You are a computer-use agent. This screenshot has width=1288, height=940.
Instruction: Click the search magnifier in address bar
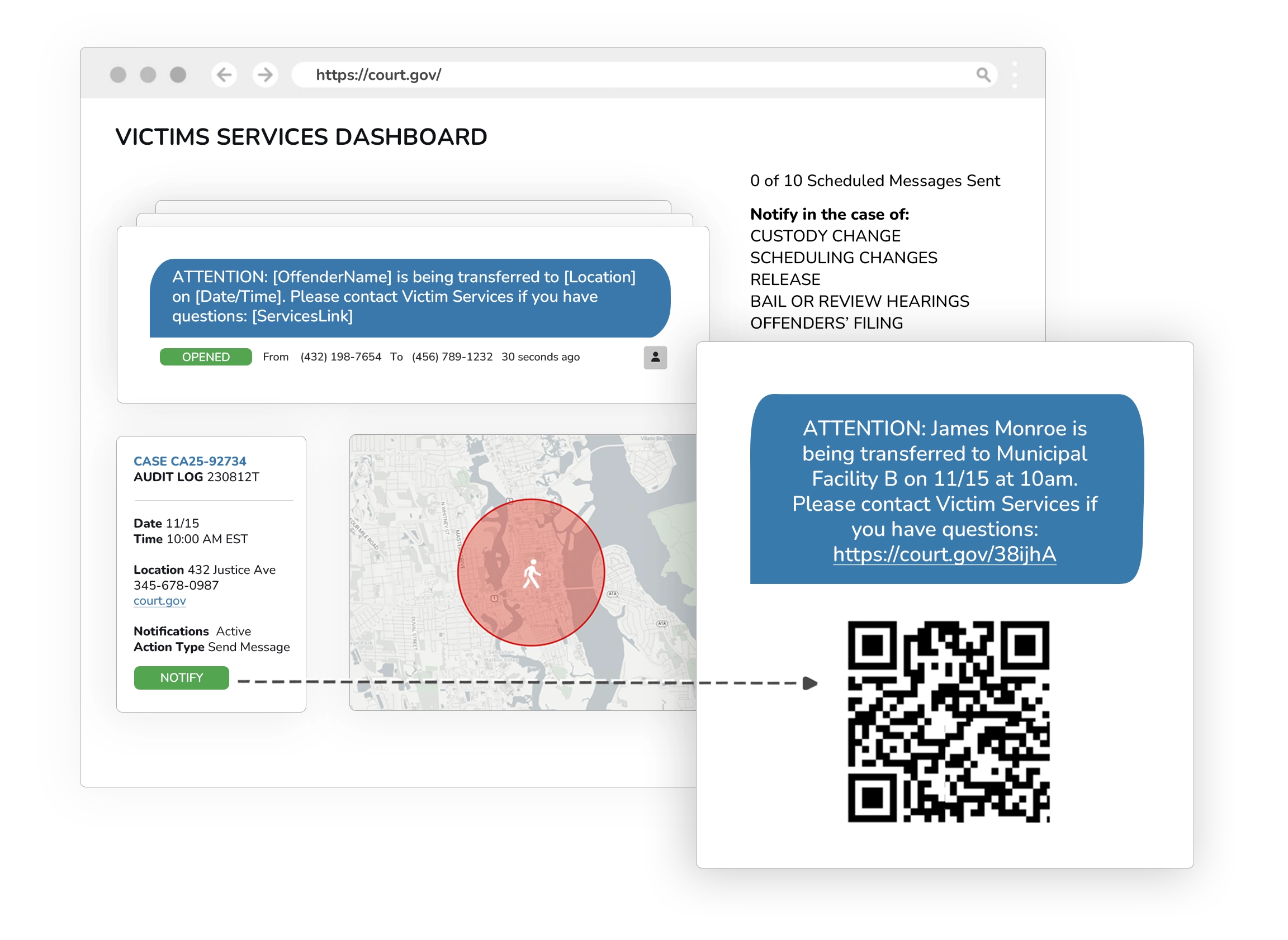[x=983, y=74]
